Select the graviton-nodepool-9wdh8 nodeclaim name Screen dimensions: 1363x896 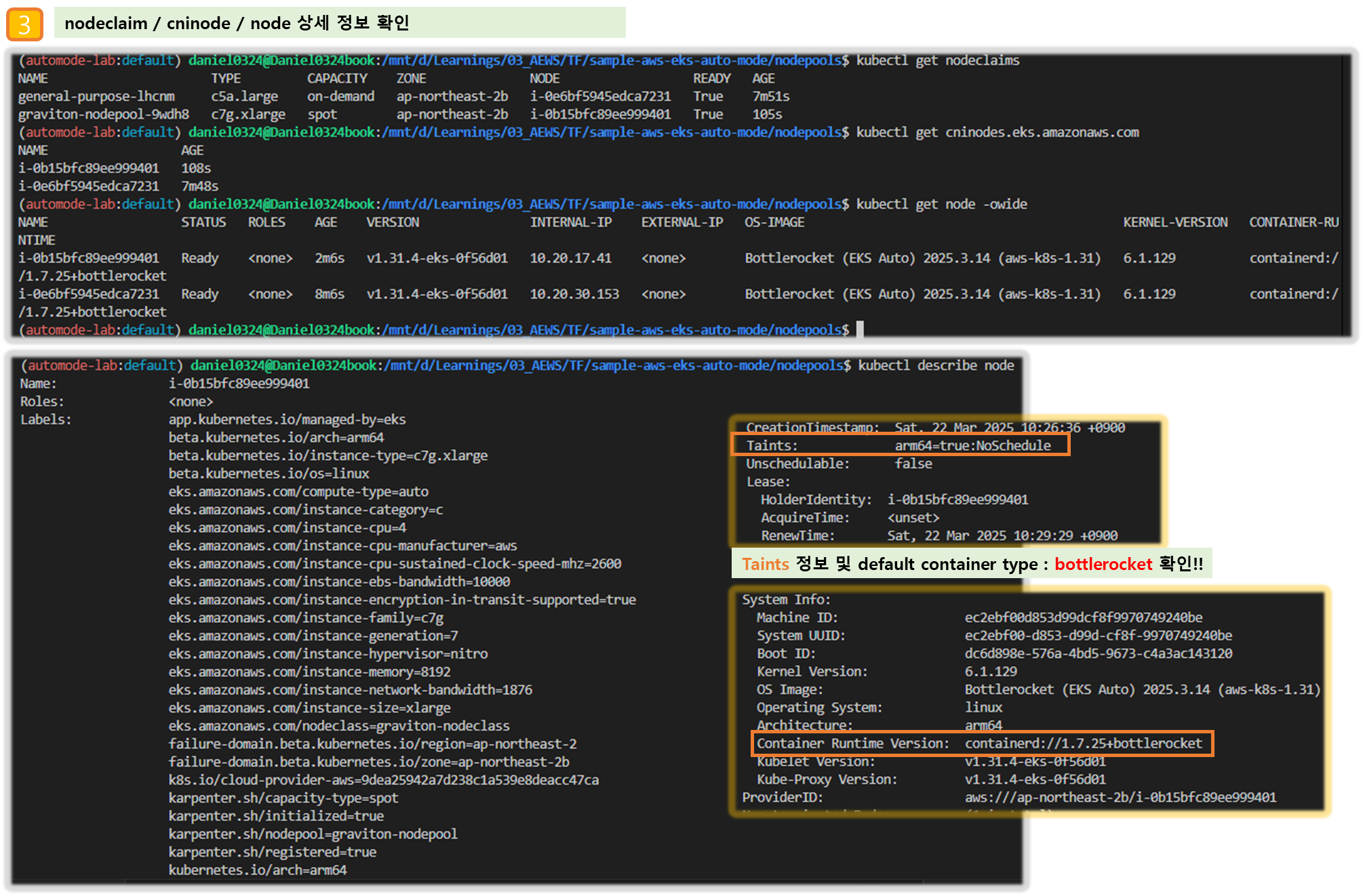103,115
